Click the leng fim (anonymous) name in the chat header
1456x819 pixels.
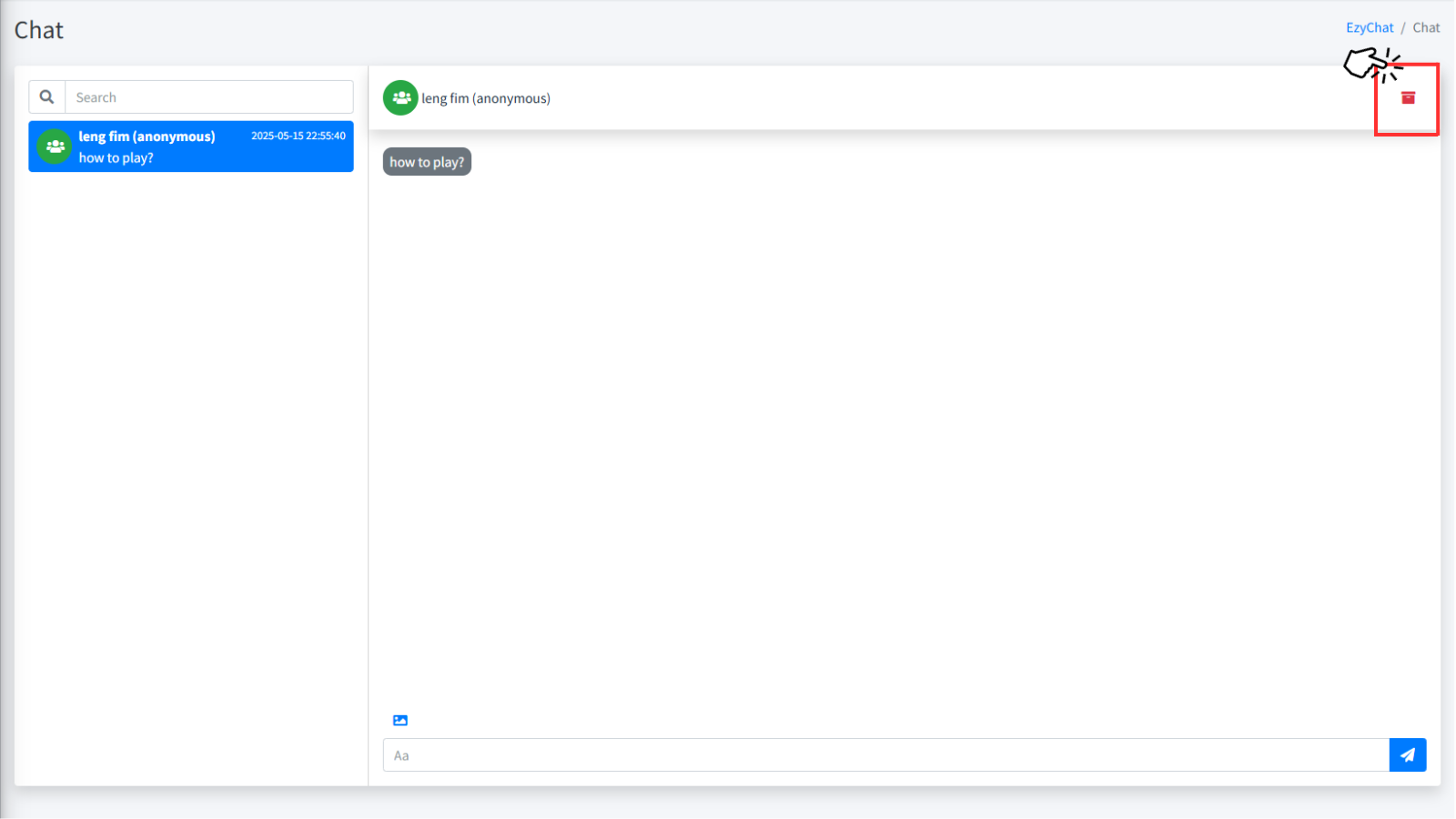(486, 98)
